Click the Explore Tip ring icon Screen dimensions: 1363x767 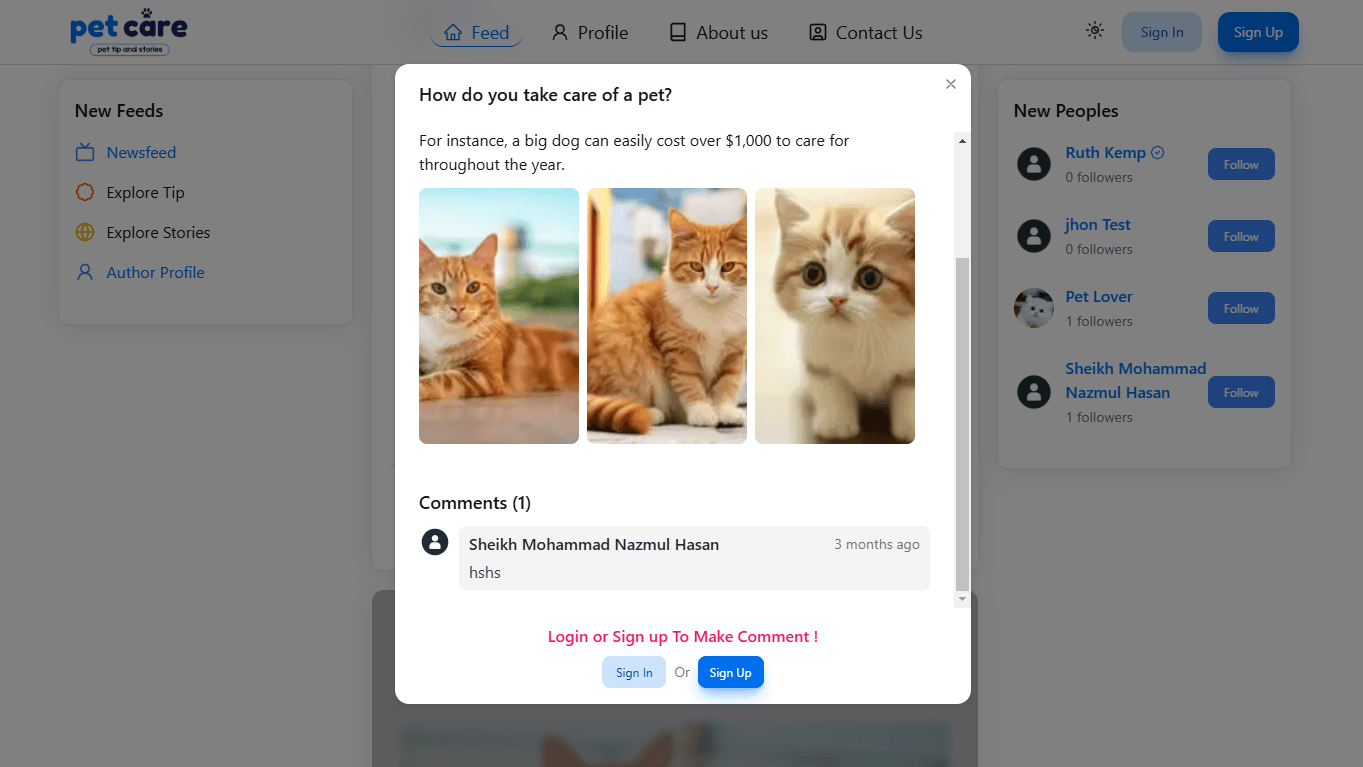[x=87, y=192]
